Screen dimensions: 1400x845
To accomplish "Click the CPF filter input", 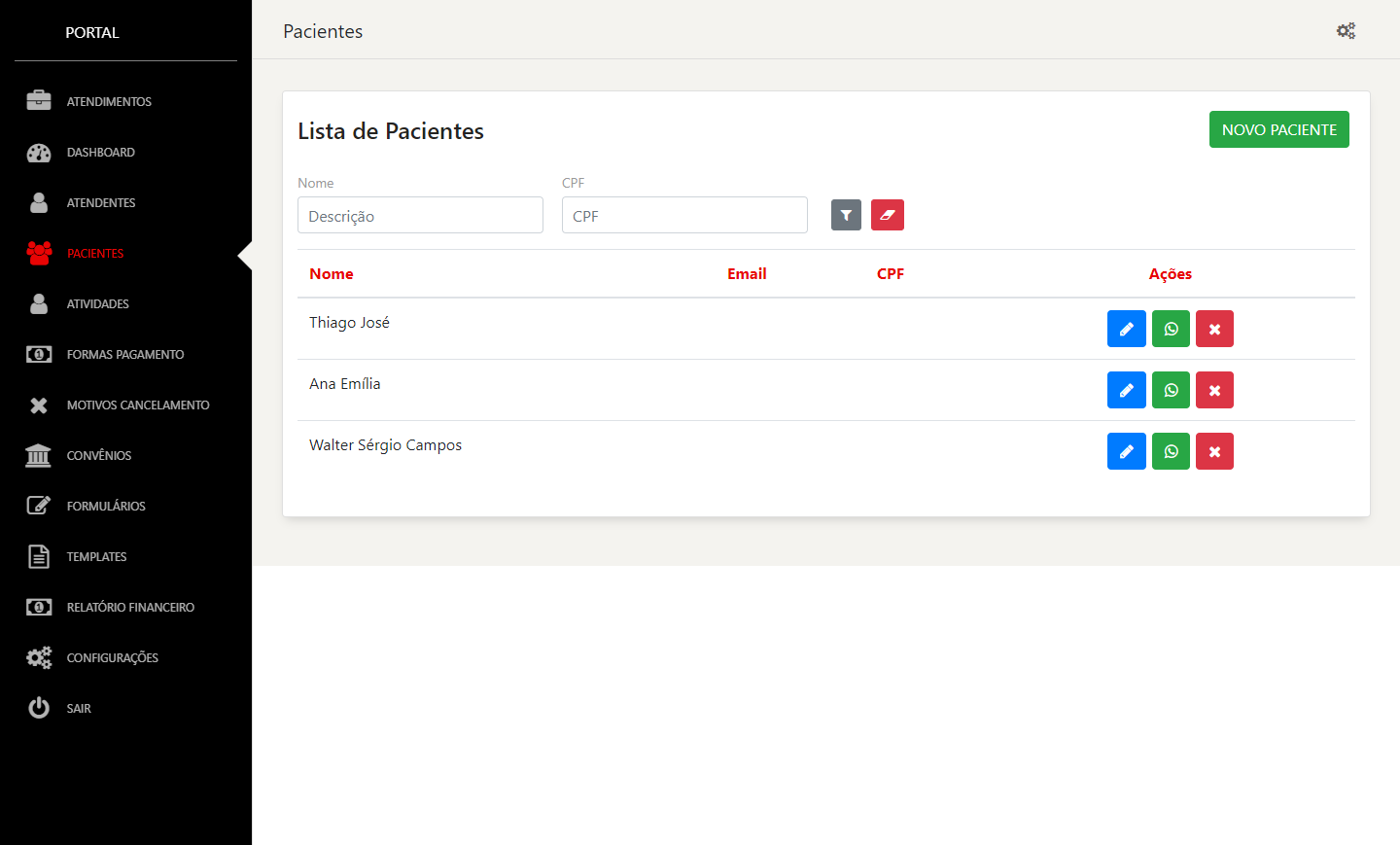I will click(x=684, y=215).
